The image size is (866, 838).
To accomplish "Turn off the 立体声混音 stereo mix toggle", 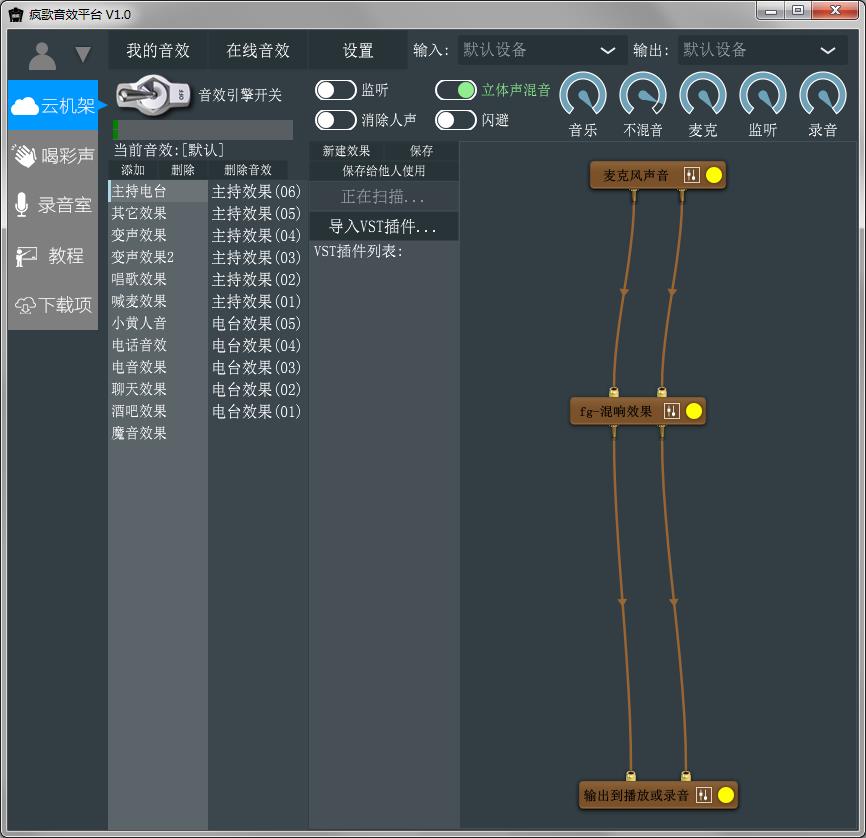I will coord(456,90).
